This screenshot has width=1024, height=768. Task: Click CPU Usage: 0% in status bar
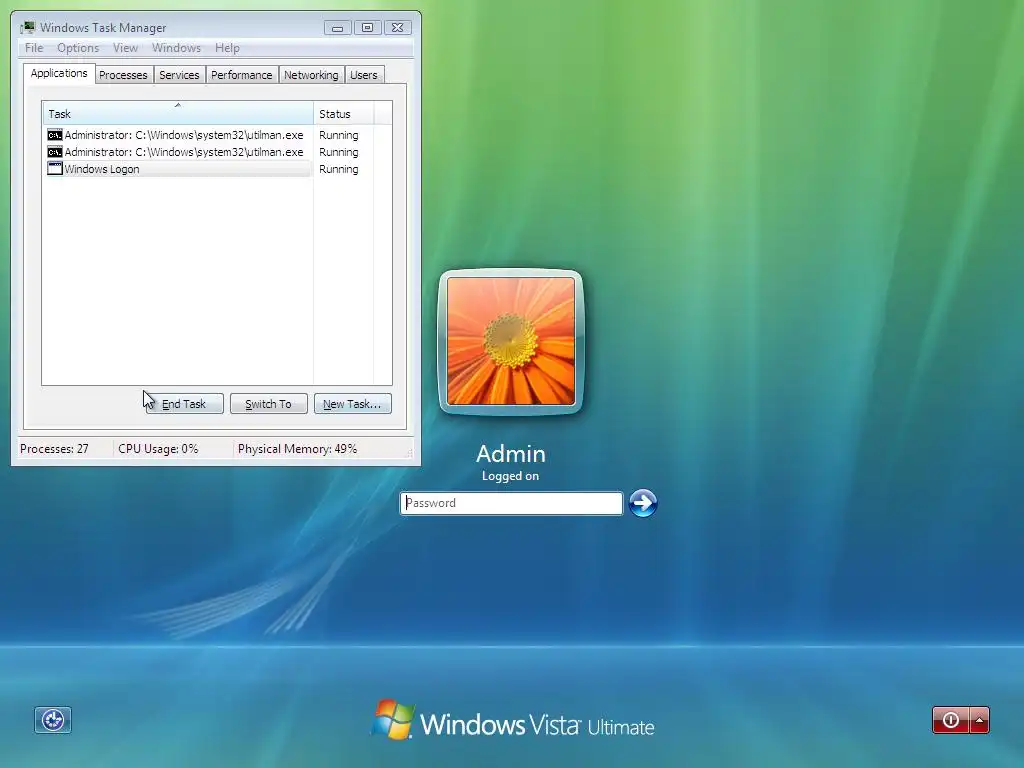(158, 449)
